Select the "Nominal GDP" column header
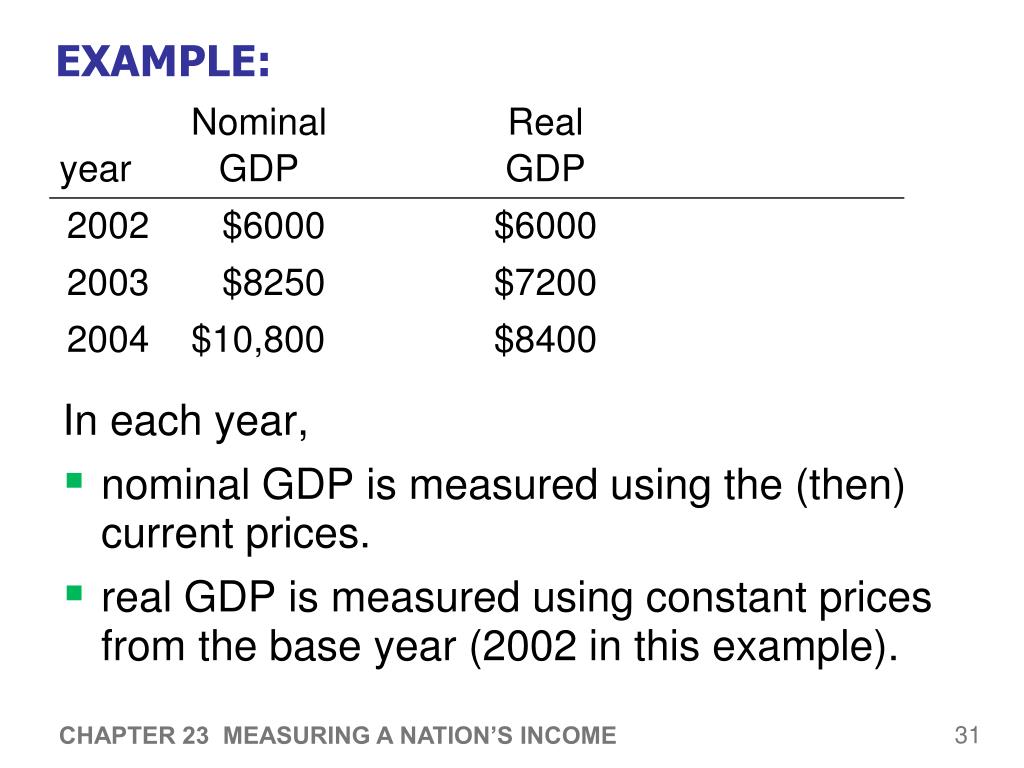This screenshot has height=768, width=1024. [x=258, y=146]
